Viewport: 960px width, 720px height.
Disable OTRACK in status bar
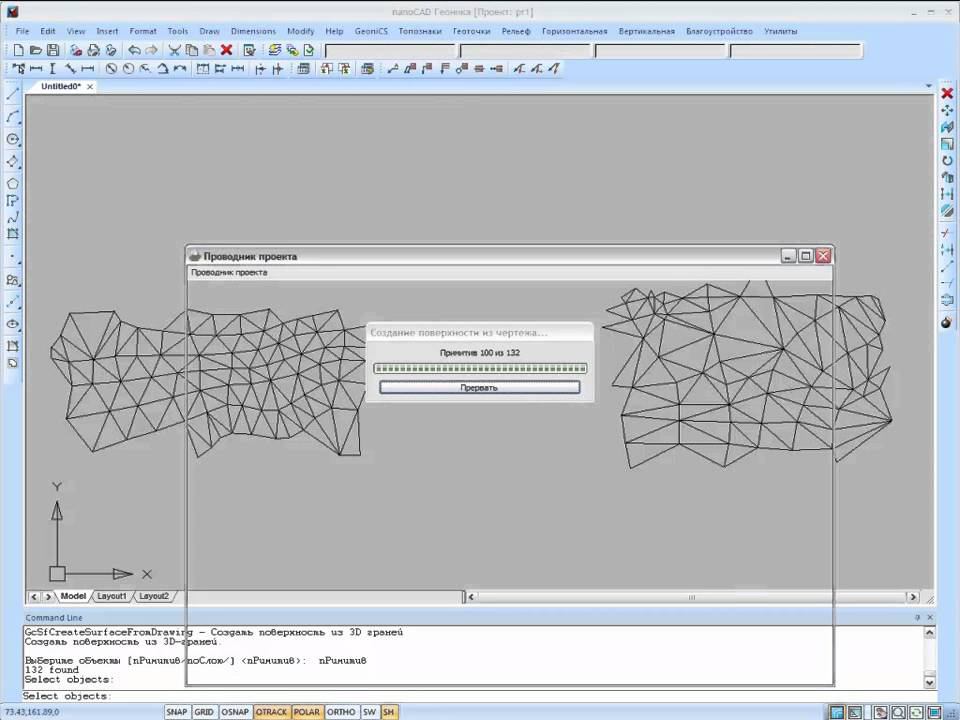(x=271, y=712)
